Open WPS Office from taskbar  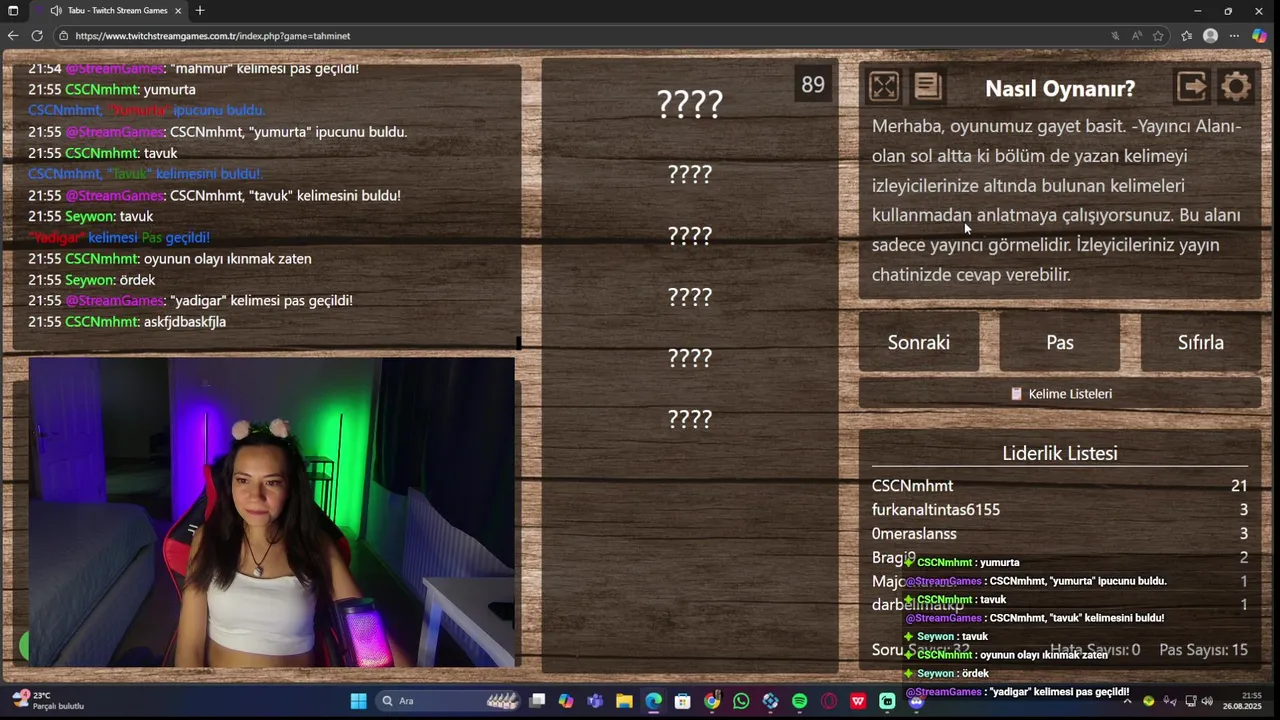[x=858, y=701]
